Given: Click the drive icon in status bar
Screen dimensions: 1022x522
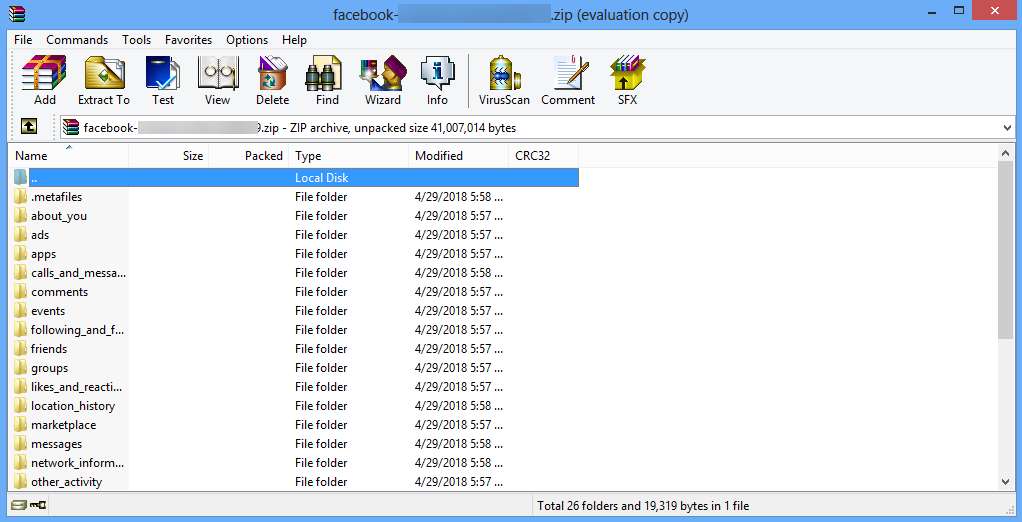Looking at the screenshot, I should [x=18, y=504].
